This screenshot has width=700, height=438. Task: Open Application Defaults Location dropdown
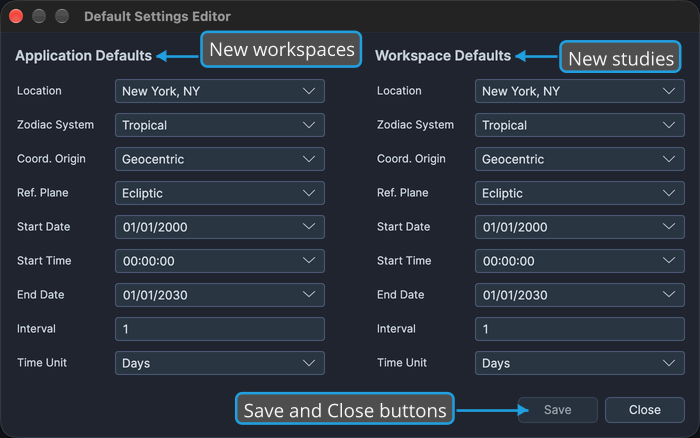[x=220, y=91]
